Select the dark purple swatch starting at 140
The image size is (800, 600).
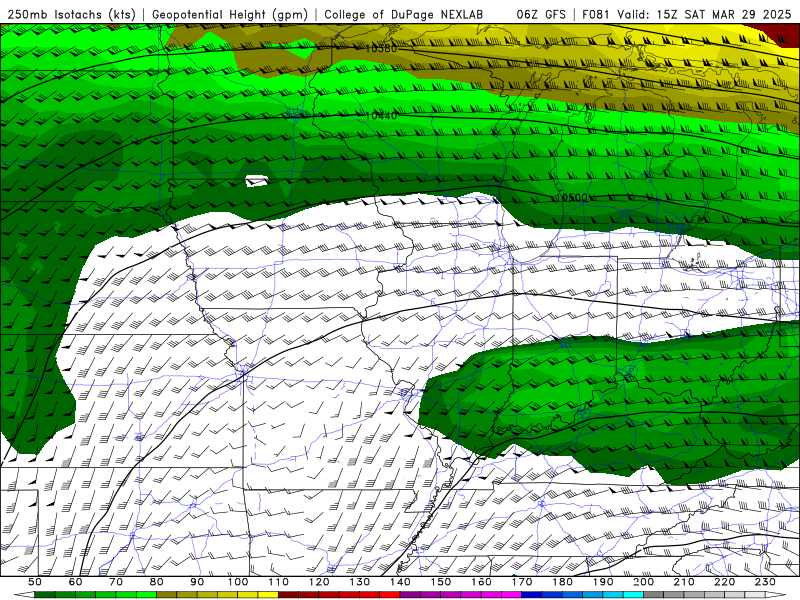tap(410, 595)
